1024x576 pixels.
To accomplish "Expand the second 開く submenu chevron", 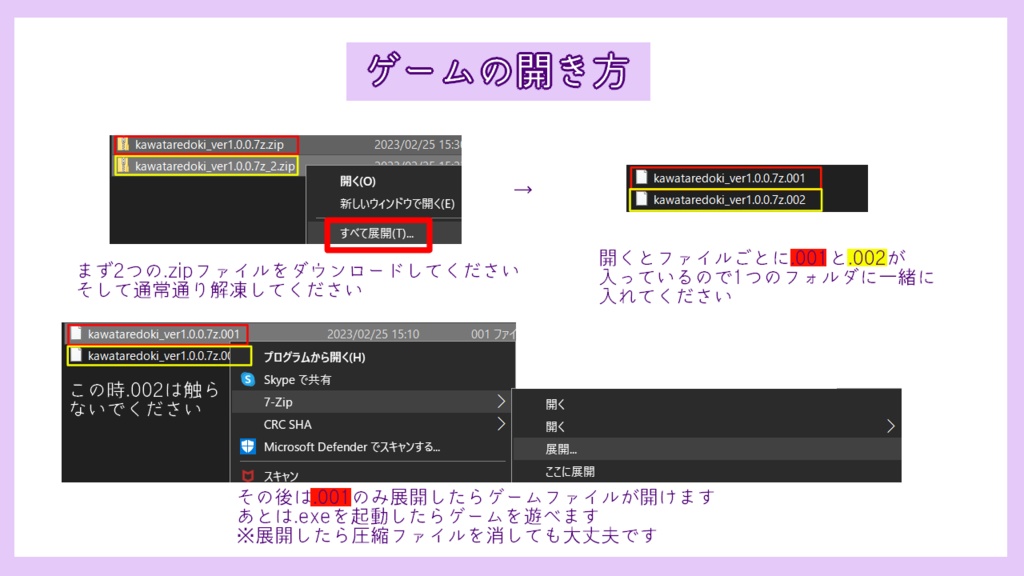I will [889, 425].
